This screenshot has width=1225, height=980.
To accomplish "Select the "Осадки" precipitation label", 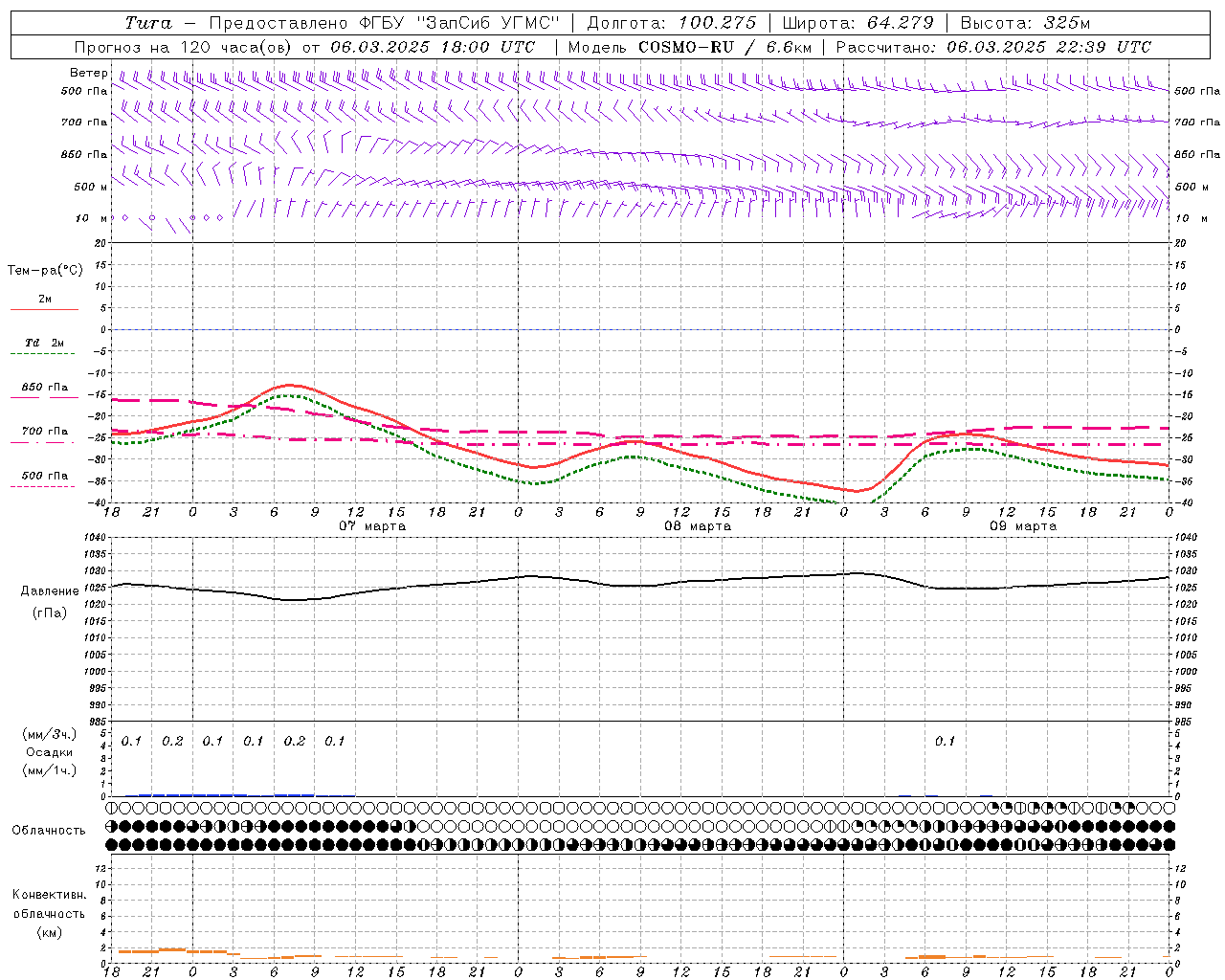I will [x=50, y=752].
